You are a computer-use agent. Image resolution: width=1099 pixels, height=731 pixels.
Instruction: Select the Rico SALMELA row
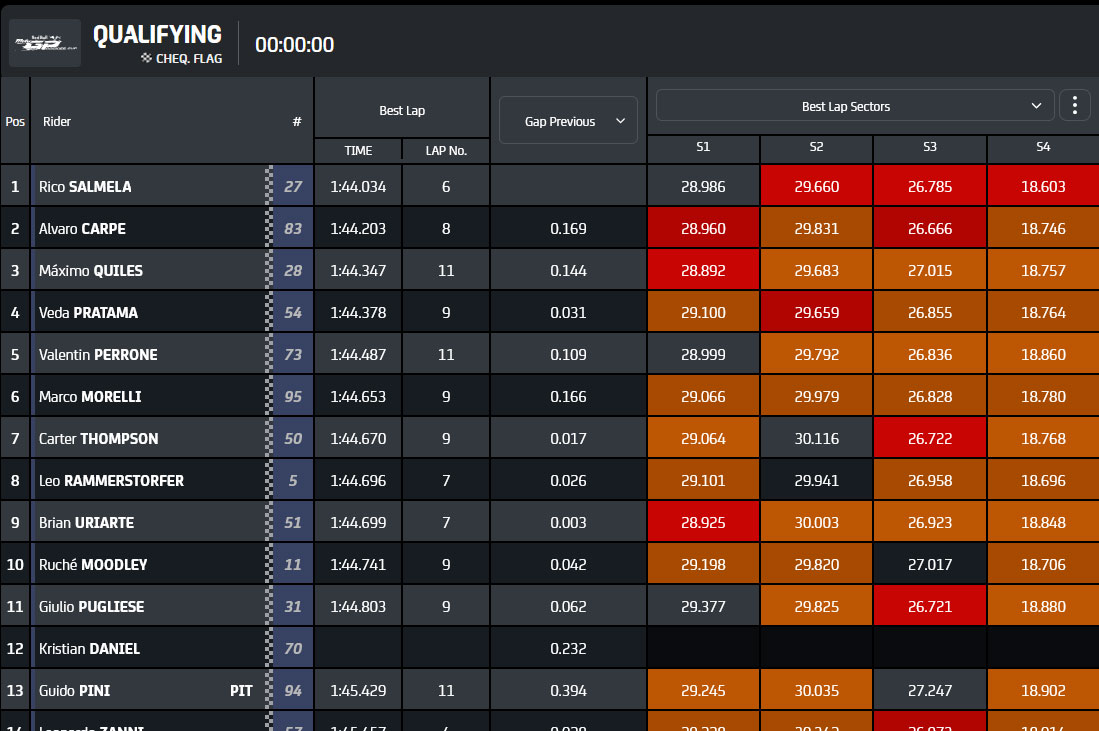[550, 186]
